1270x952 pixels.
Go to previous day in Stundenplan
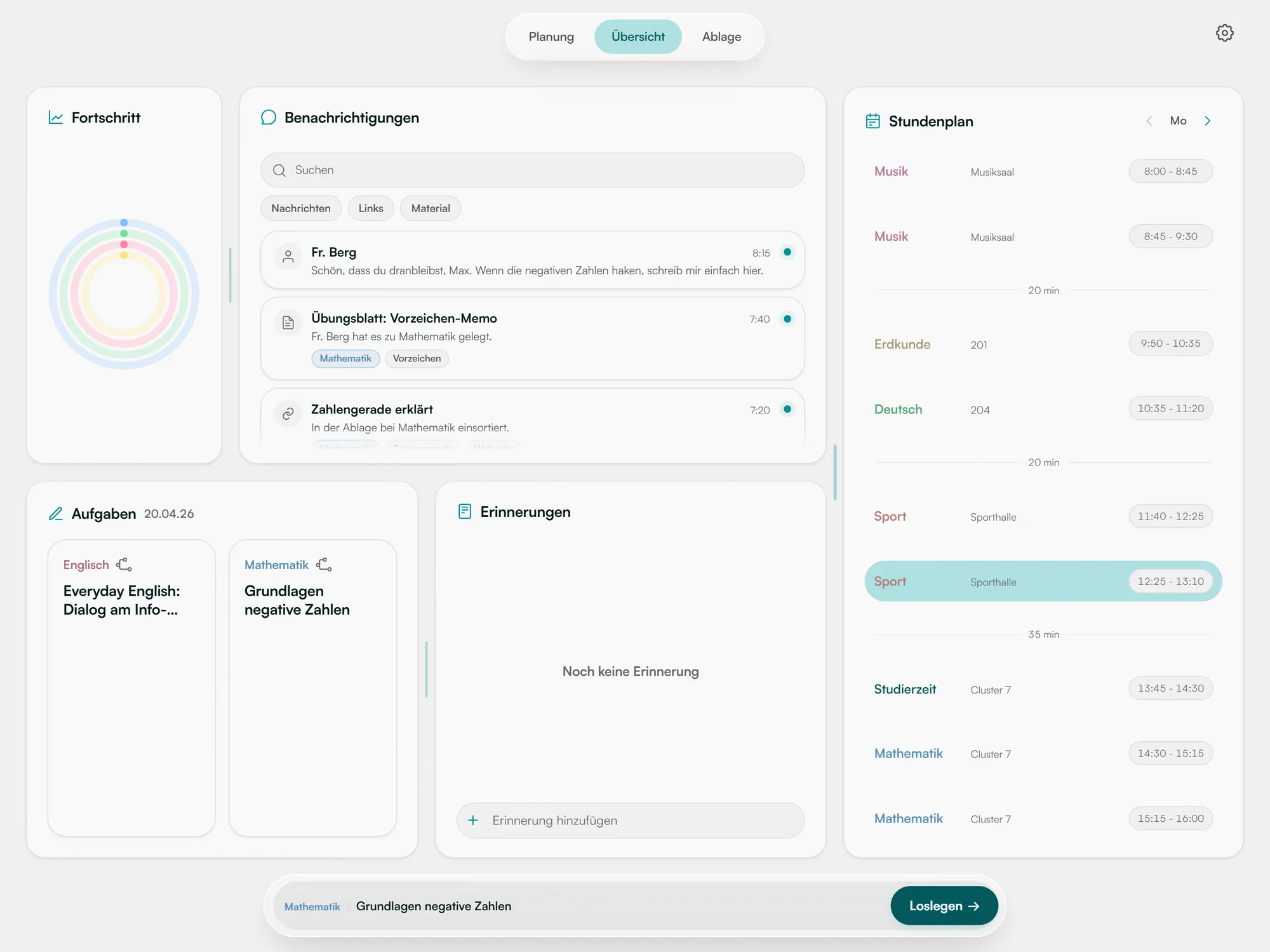pyautogui.click(x=1149, y=121)
